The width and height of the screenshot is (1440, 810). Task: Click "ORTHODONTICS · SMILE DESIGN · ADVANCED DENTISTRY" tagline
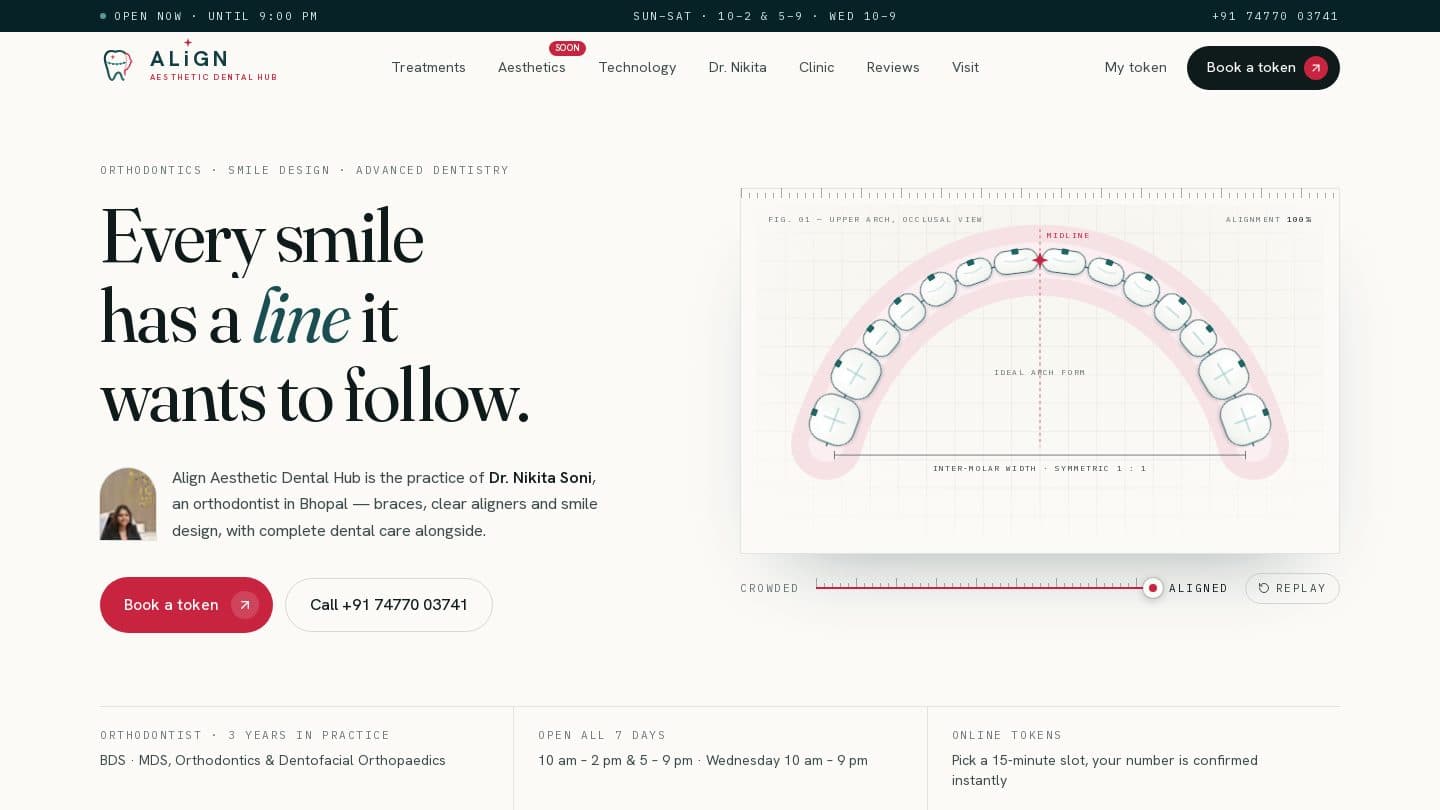[x=305, y=170]
